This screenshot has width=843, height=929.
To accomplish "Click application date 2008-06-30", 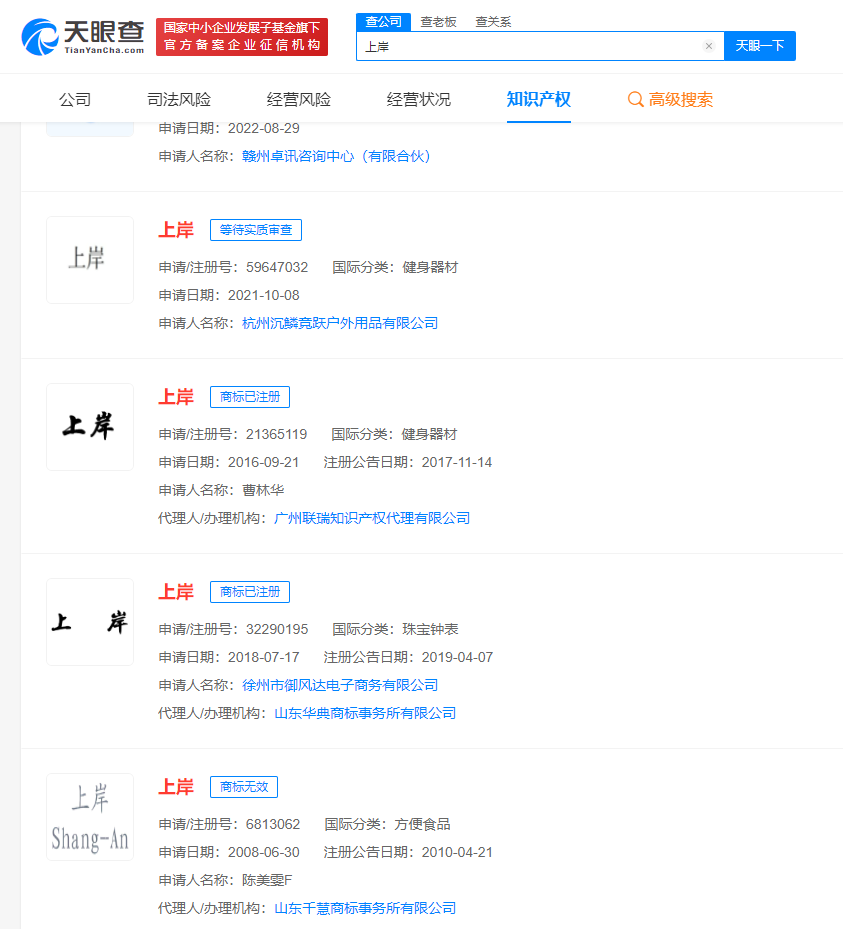I will 264,853.
